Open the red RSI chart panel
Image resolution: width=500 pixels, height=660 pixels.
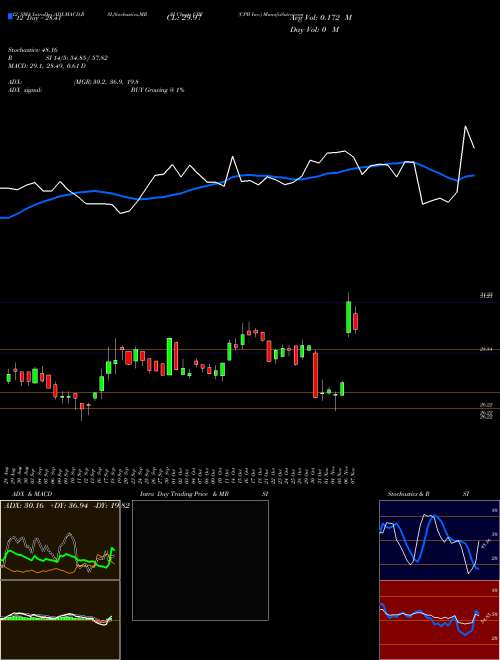click(439, 620)
